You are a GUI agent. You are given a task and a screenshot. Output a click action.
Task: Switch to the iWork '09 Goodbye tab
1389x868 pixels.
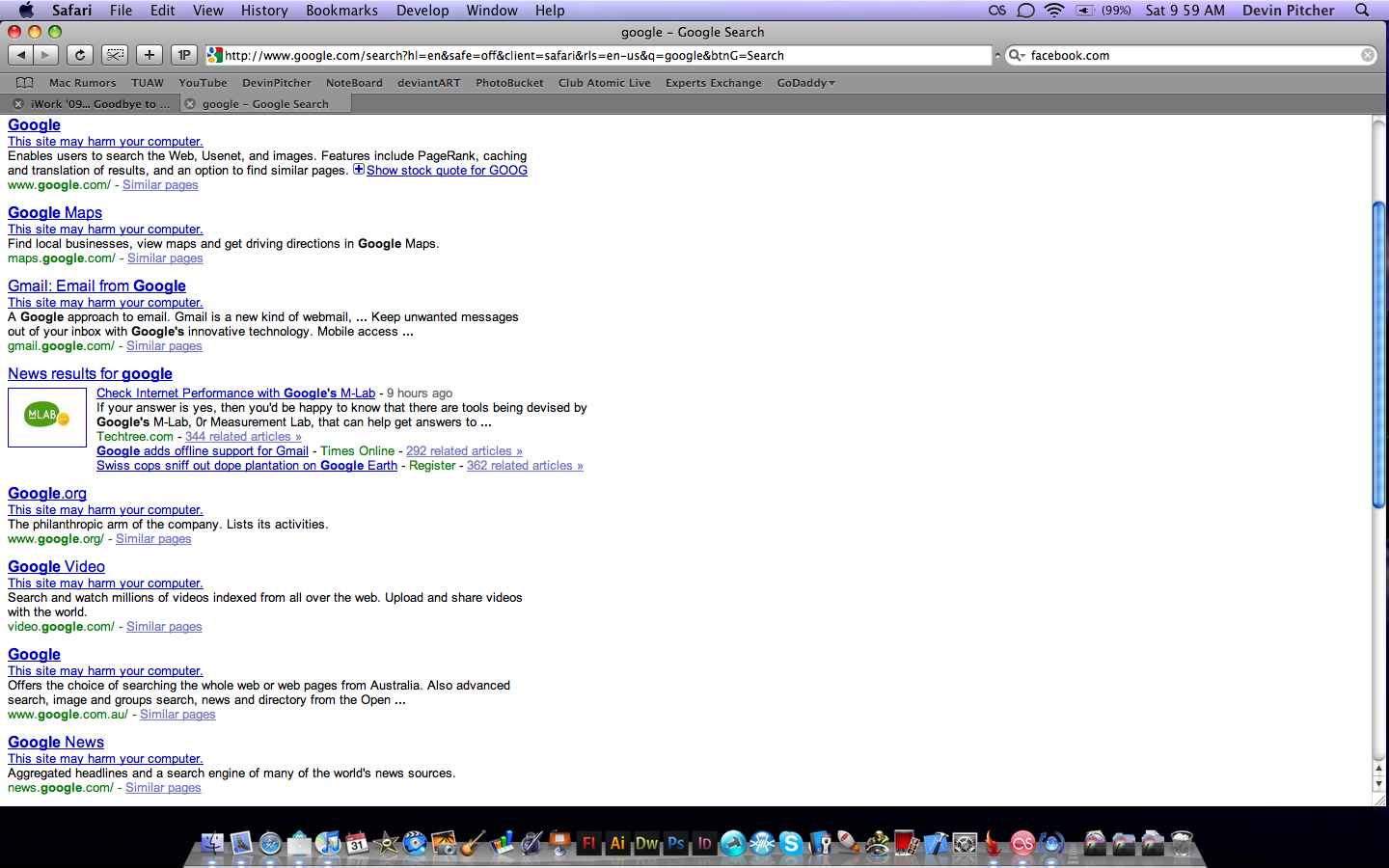click(92, 103)
